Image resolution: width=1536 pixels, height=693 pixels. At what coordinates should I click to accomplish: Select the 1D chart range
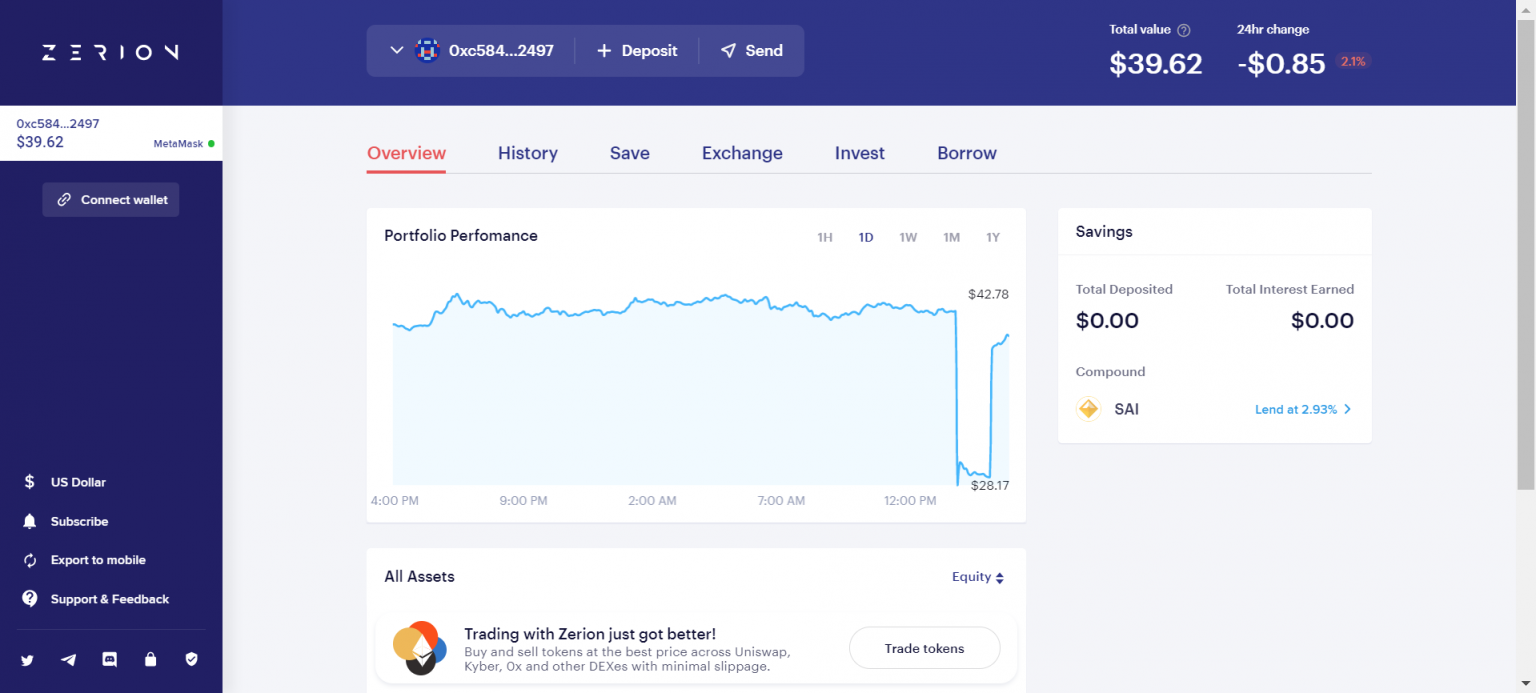coord(866,237)
